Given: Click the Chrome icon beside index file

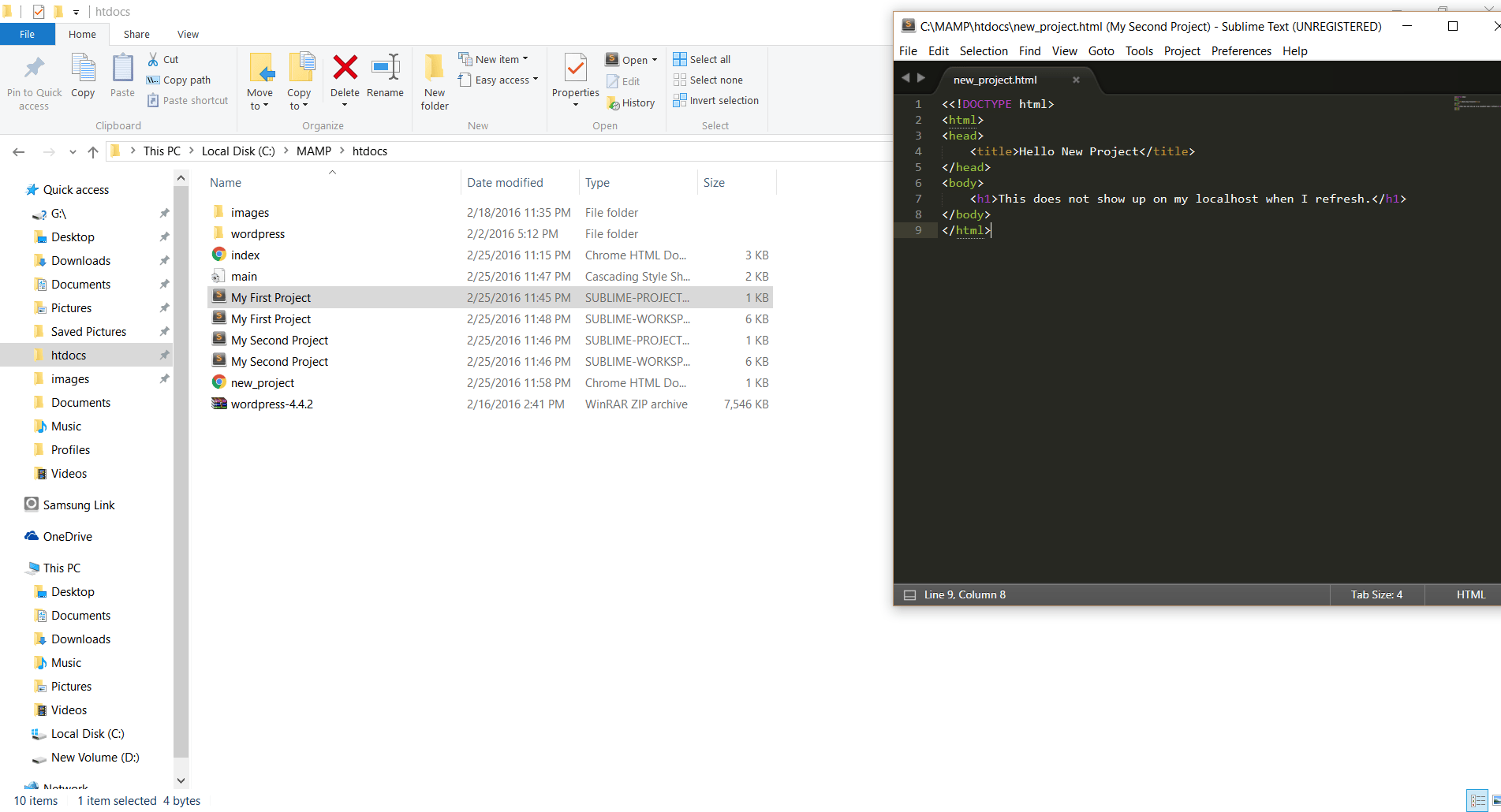Looking at the screenshot, I should (218, 255).
